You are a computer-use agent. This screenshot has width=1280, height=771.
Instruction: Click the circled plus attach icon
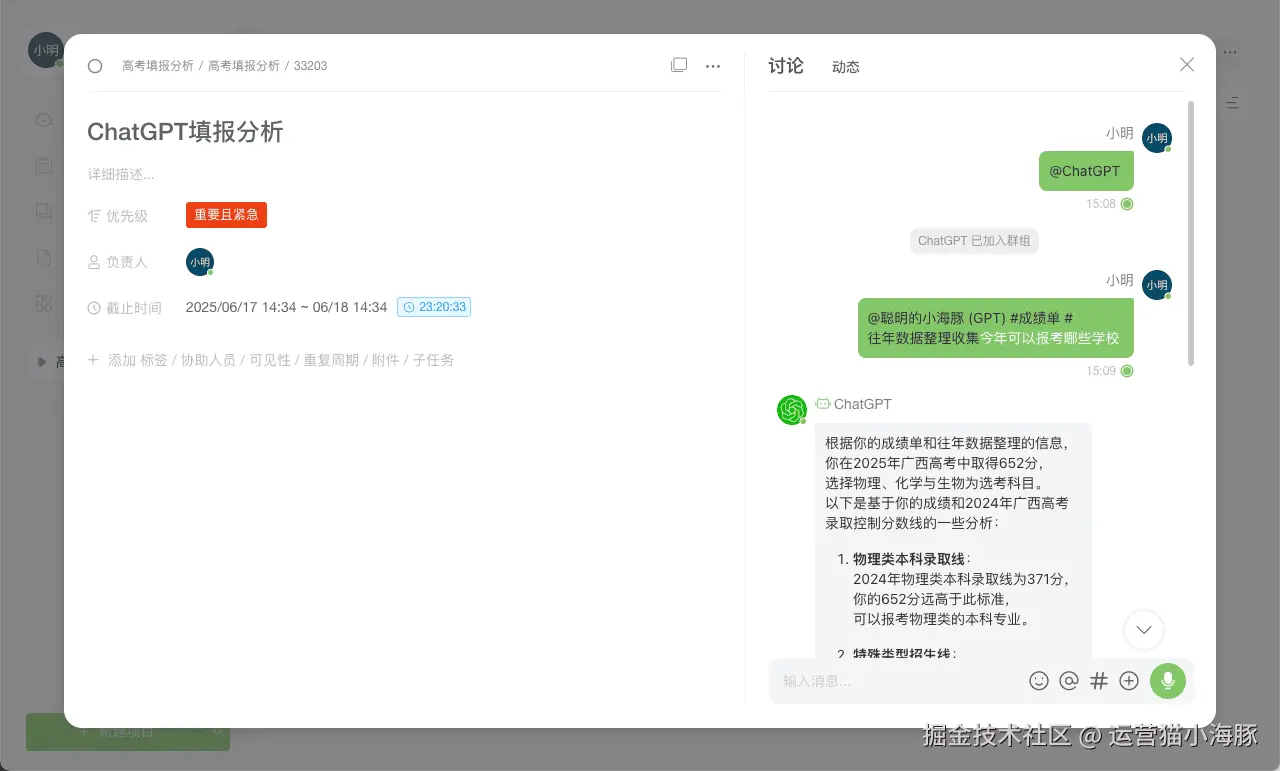click(x=1129, y=681)
